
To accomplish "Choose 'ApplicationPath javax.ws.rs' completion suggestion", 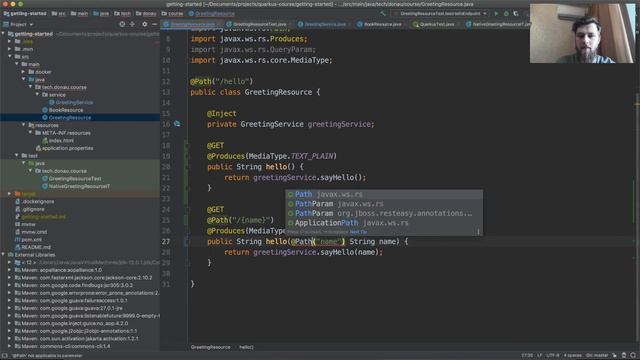I will click(384, 223).
